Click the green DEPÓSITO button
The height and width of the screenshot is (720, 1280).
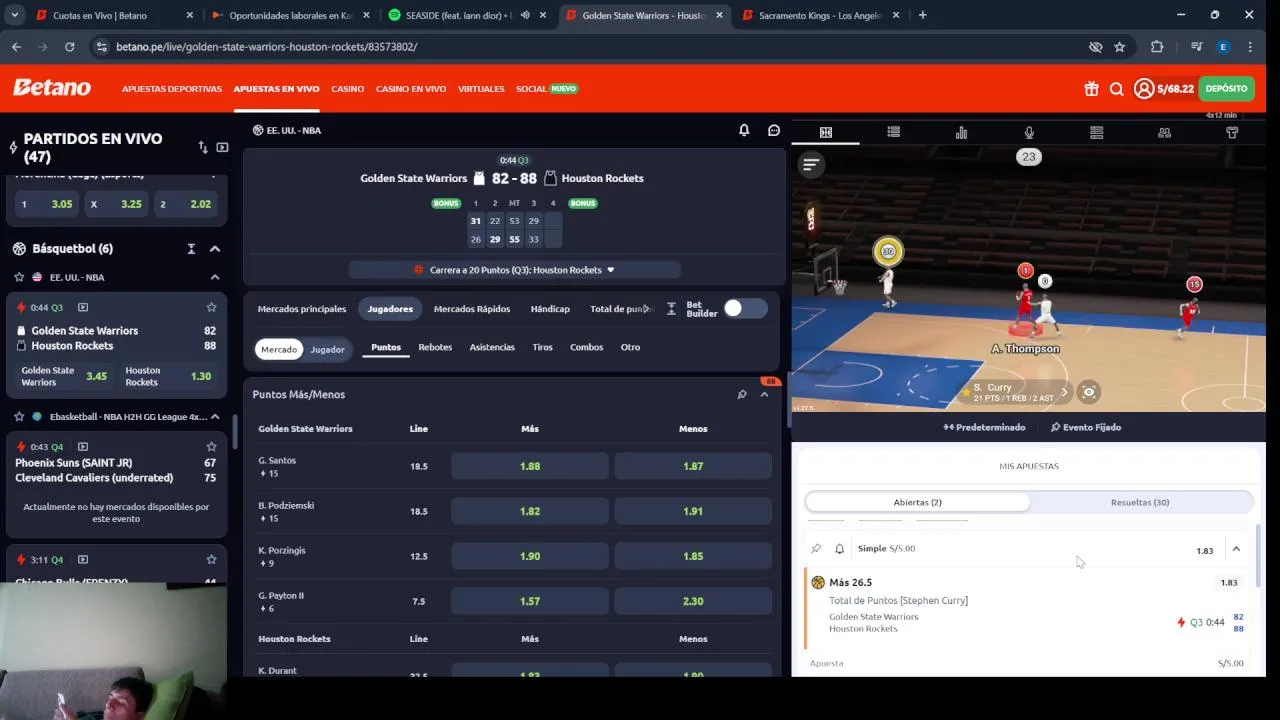point(1226,89)
